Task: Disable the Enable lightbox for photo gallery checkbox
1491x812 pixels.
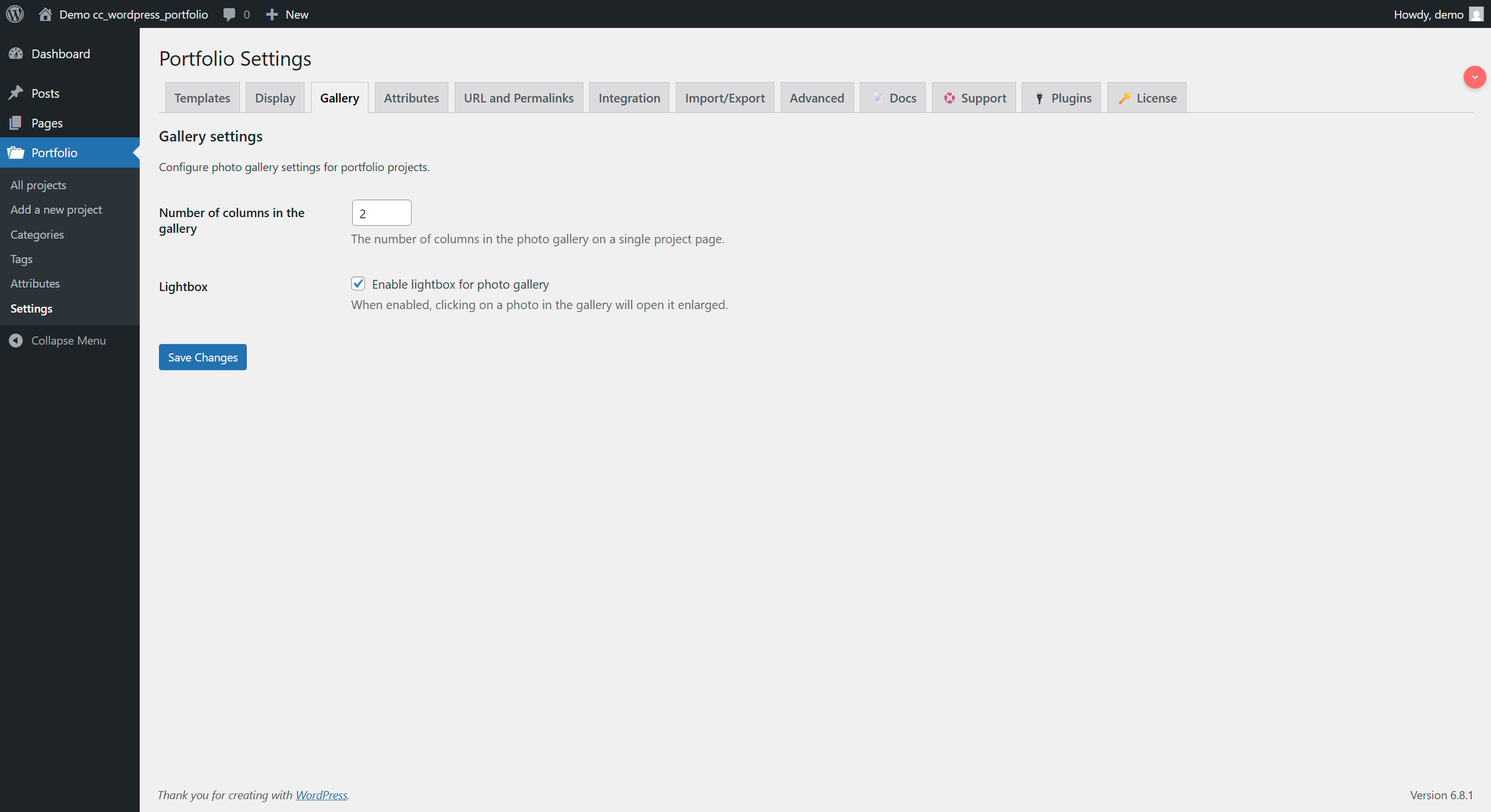Action: [358, 283]
